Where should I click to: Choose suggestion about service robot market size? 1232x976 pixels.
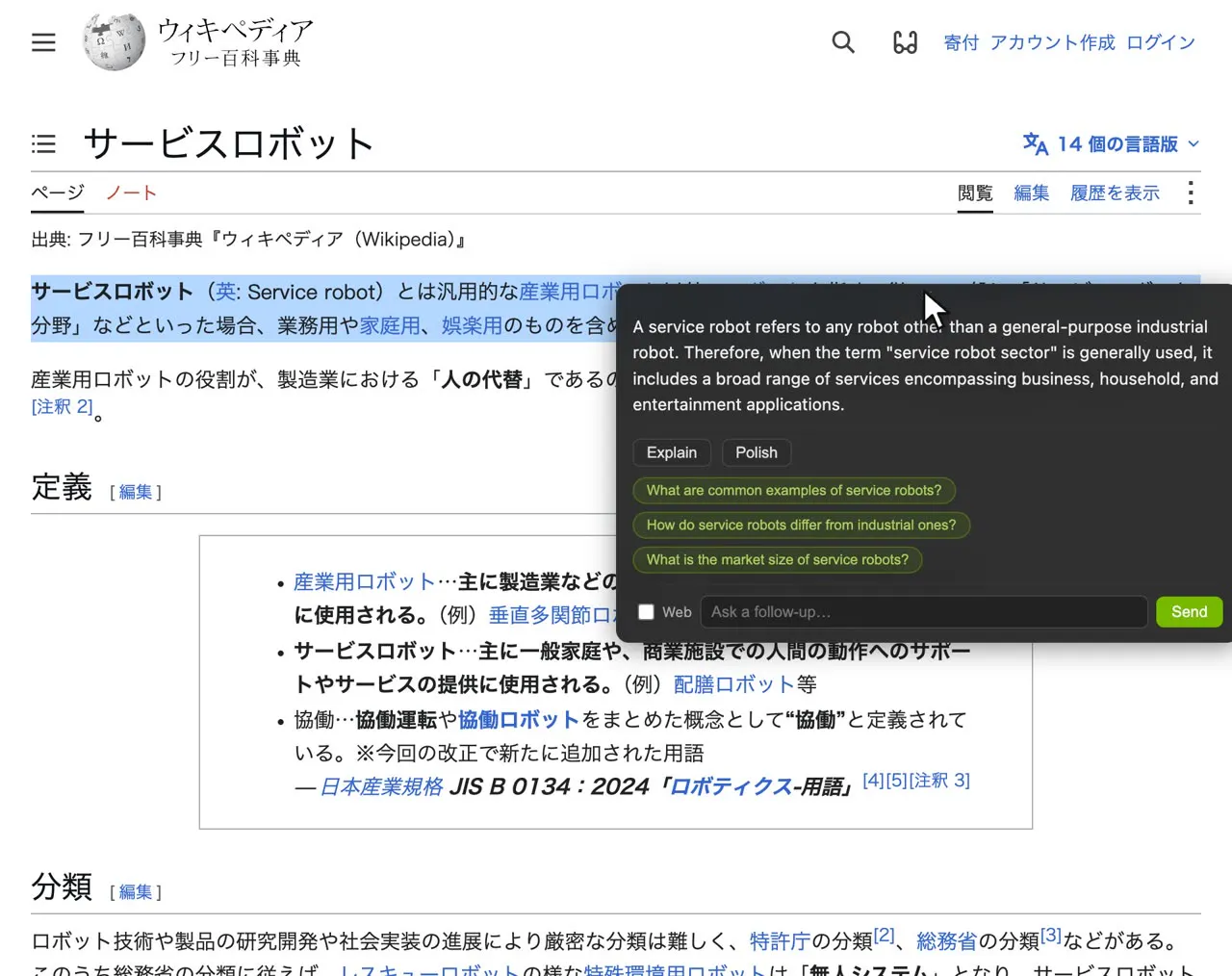(778, 559)
